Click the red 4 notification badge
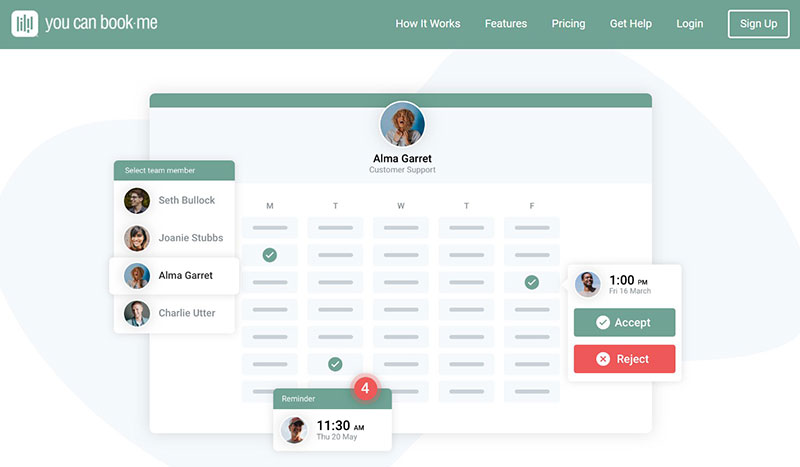The image size is (800, 467). pos(365,388)
